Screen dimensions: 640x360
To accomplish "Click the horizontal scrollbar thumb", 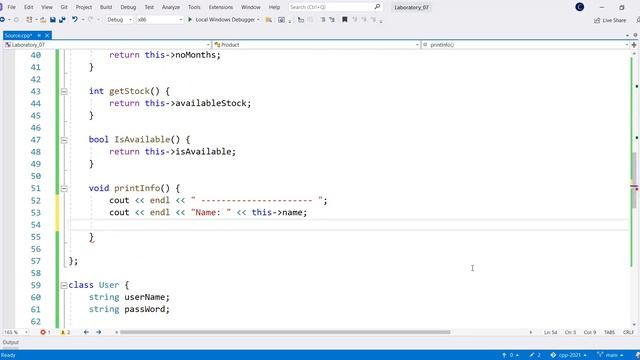I will (x=285, y=332).
